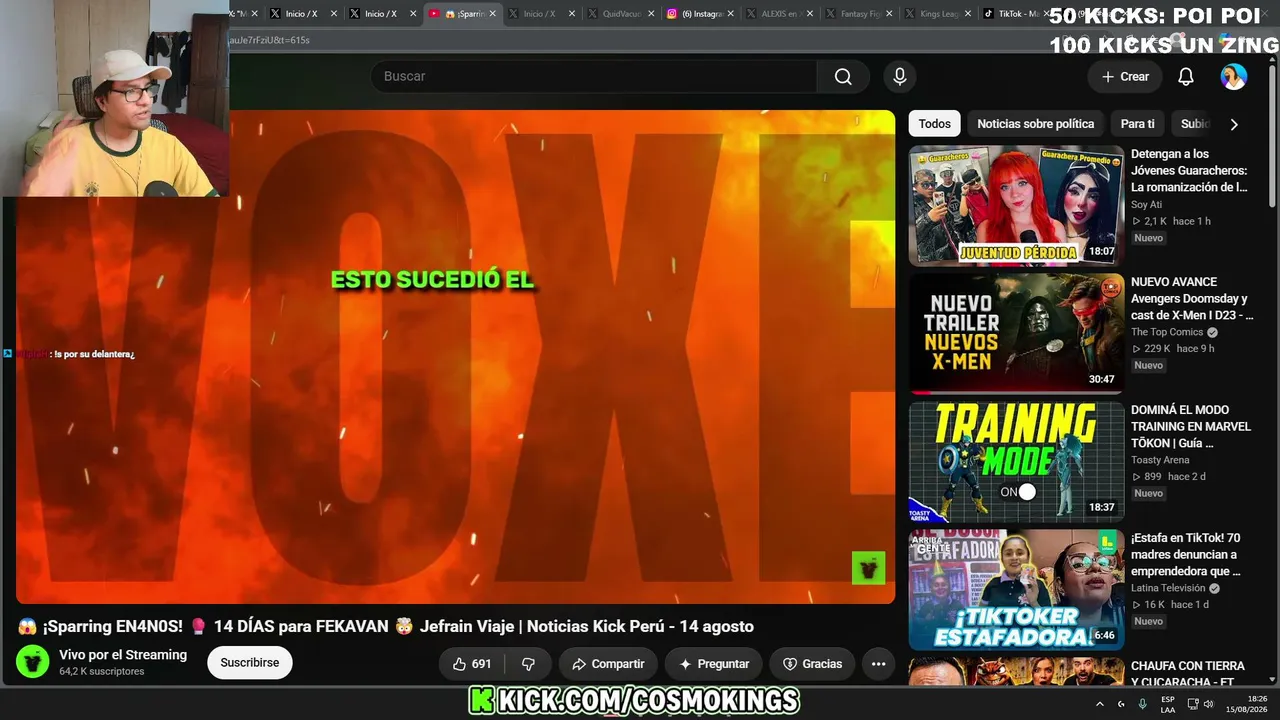This screenshot has height=720, width=1280.
Task: Click the Vivo por el Streaming channel avatar
Action: coord(33,662)
